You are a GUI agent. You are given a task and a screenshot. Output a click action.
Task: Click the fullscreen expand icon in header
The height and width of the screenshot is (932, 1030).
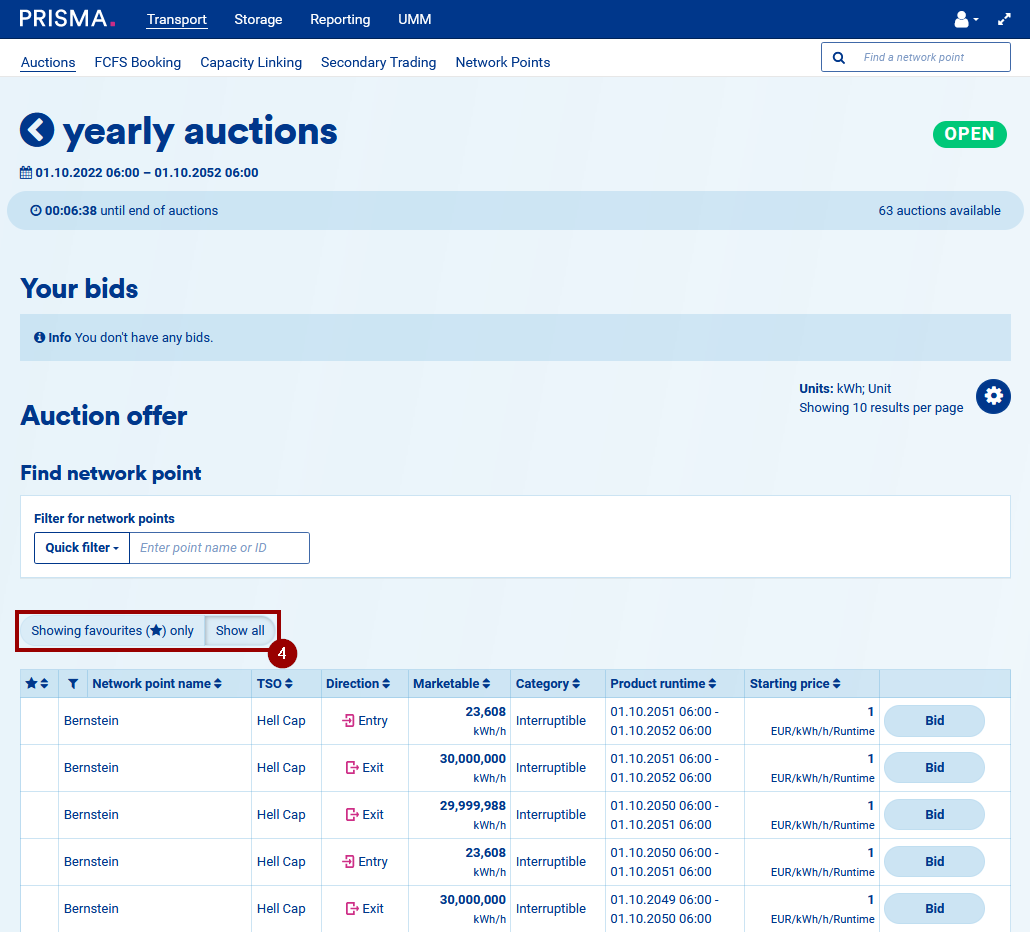pyautogui.click(x=1004, y=19)
